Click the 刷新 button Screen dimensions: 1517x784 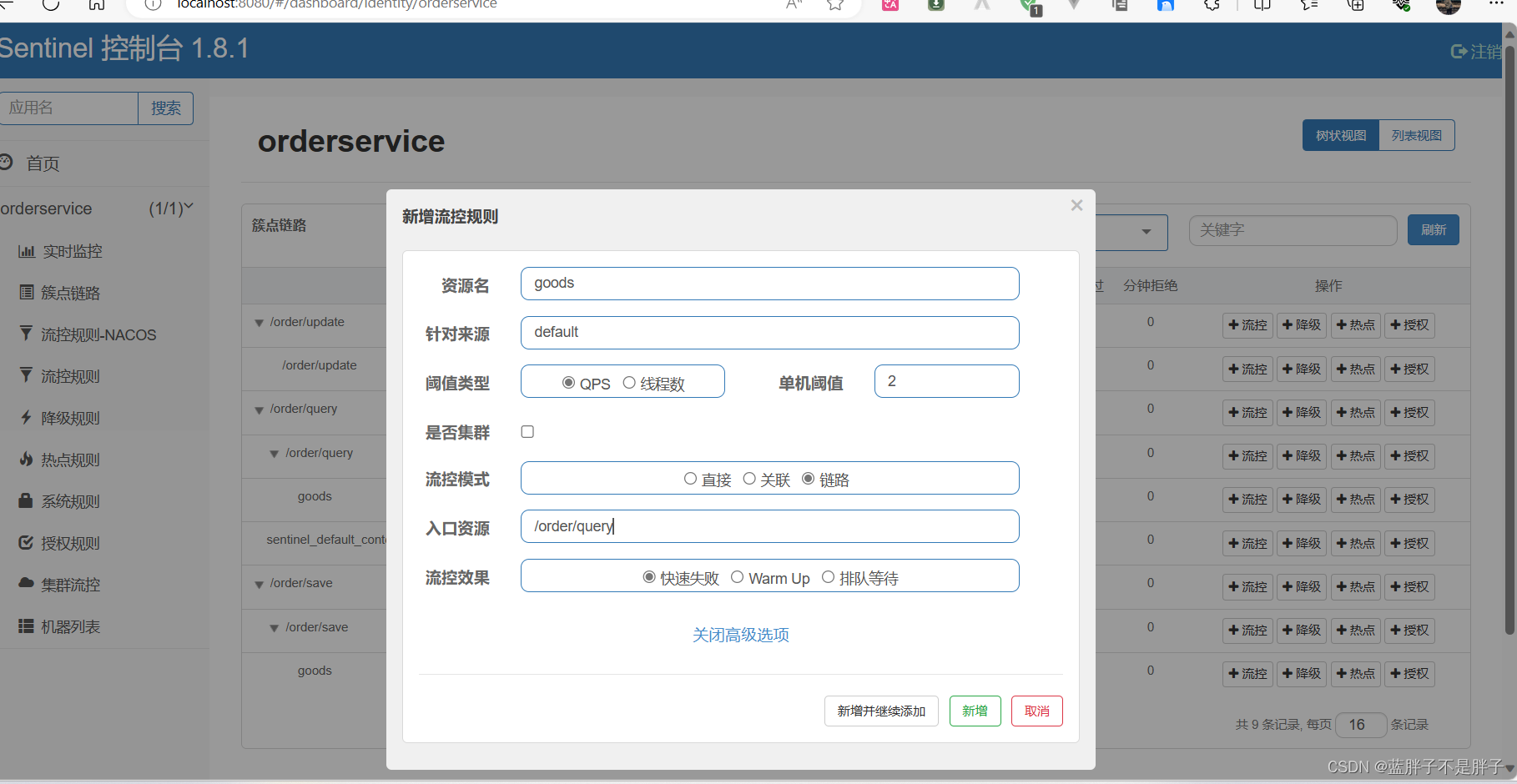click(x=1434, y=229)
